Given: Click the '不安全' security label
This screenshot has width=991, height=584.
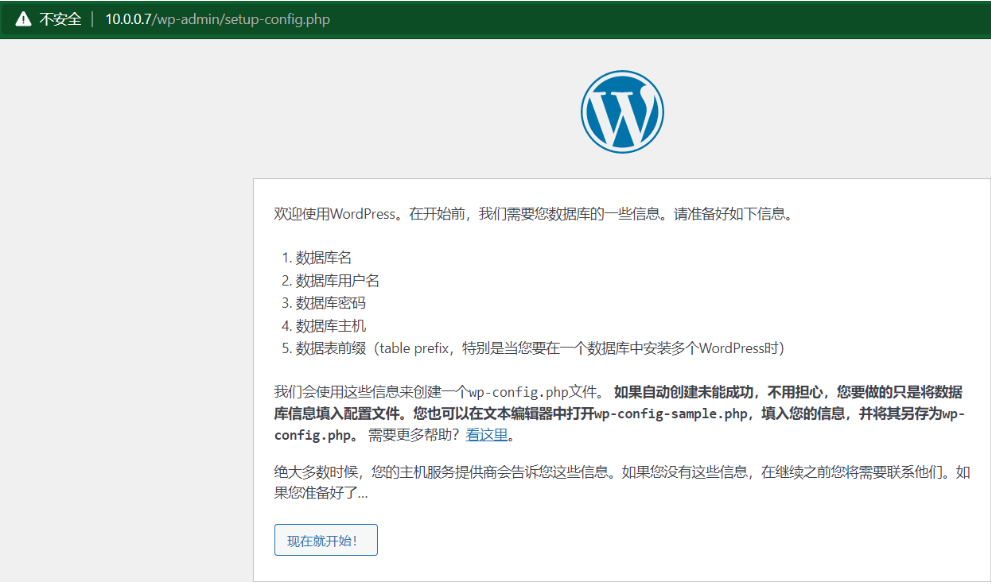Looking at the screenshot, I should 61,19.
